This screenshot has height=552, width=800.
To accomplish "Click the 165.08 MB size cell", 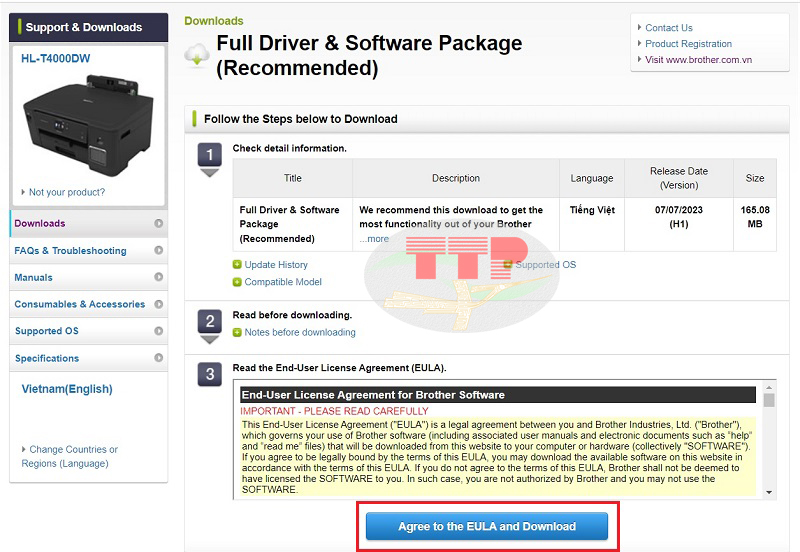I will point(755,224).
